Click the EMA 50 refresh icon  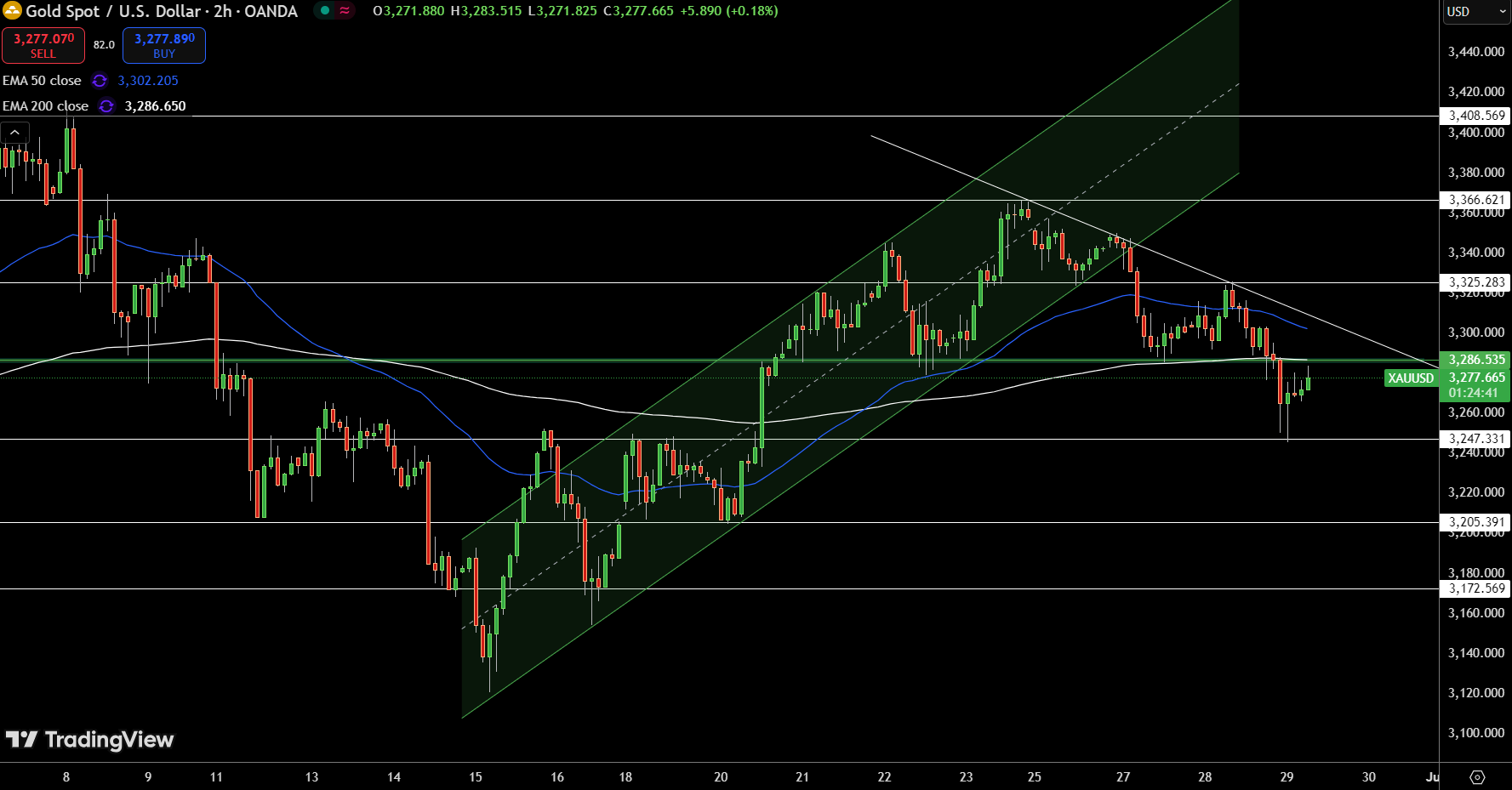pyautogui.click(x=100, y=81)
